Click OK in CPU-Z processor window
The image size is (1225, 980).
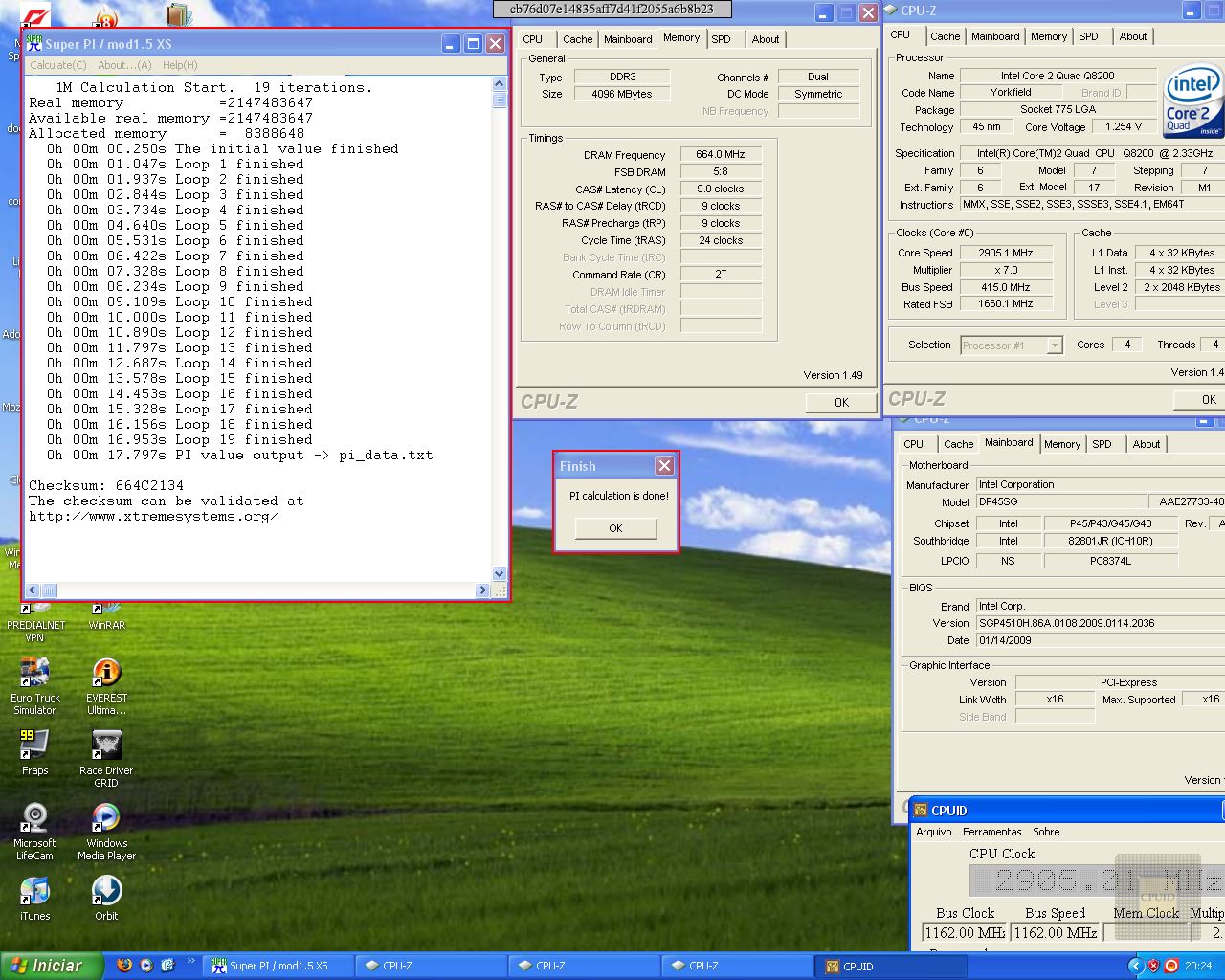(x=1199, y=399)
